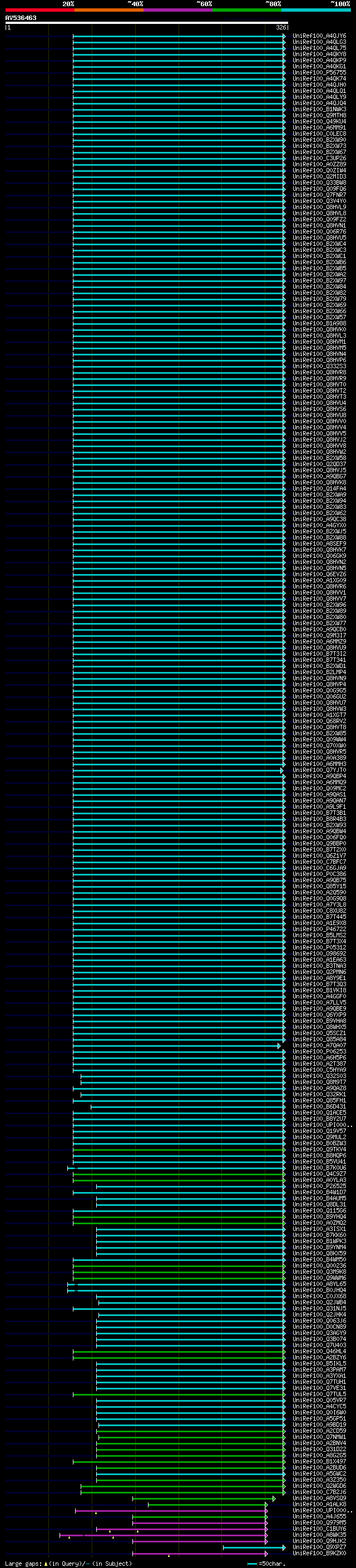Open hit UniRef100_P56755
Screen dimensions: 356x1568
(x=319, y=72)
